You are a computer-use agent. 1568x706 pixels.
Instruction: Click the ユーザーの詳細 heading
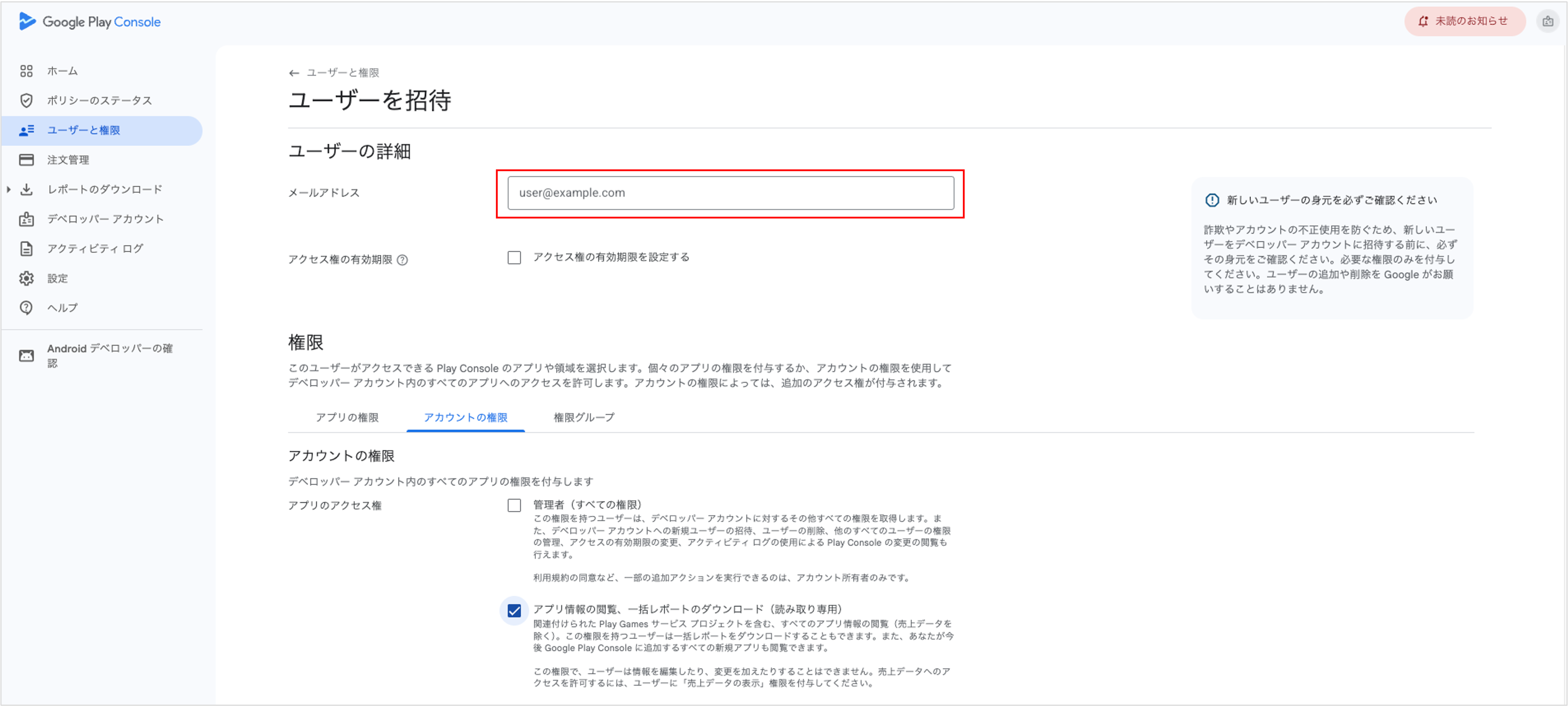[349, 151]
